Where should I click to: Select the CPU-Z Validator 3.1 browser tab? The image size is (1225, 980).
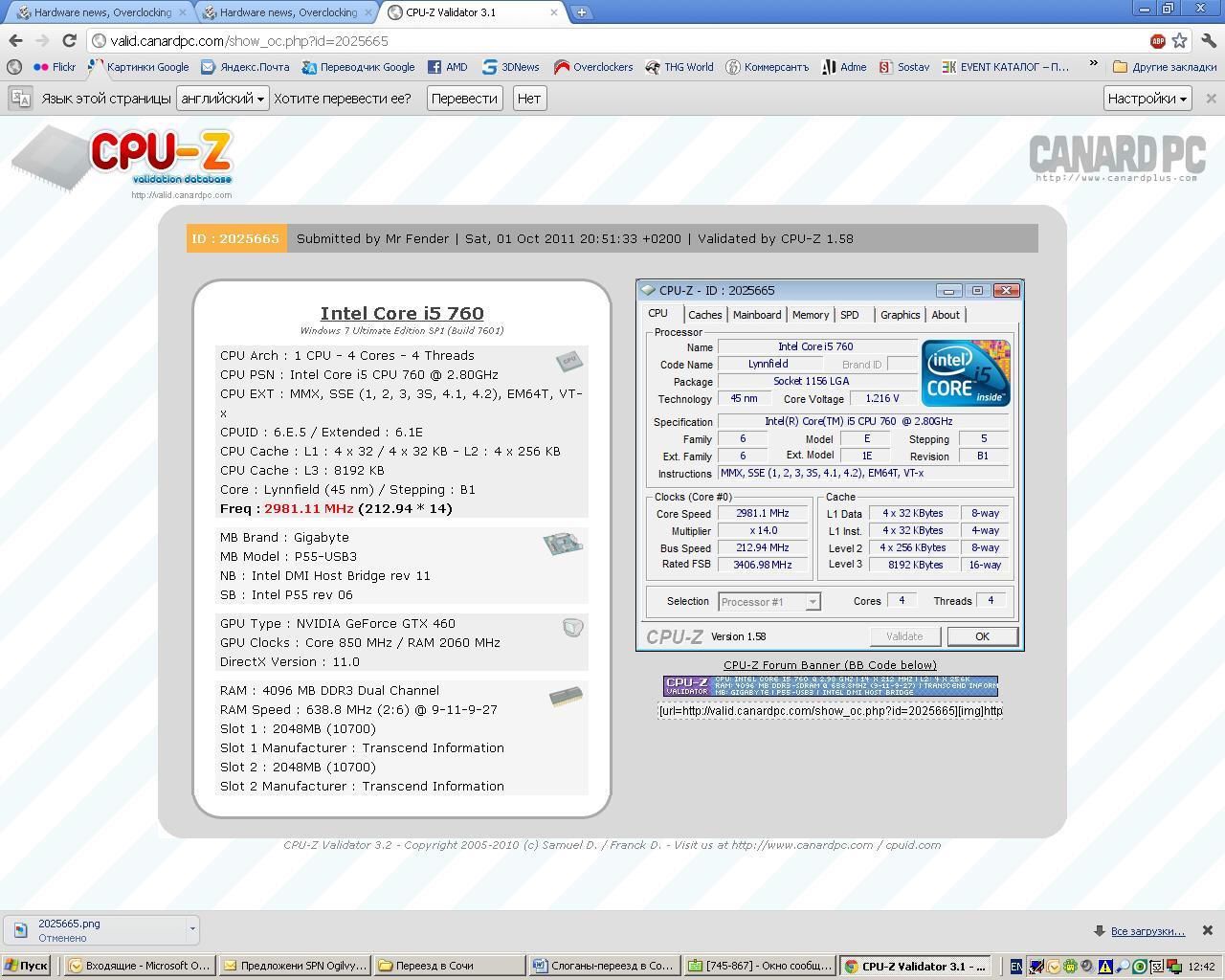(473, 12)
